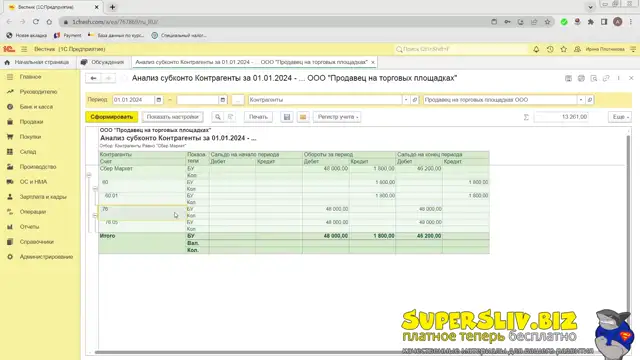Open notifications bell in 1C header
640x360 pixels.
536,49
